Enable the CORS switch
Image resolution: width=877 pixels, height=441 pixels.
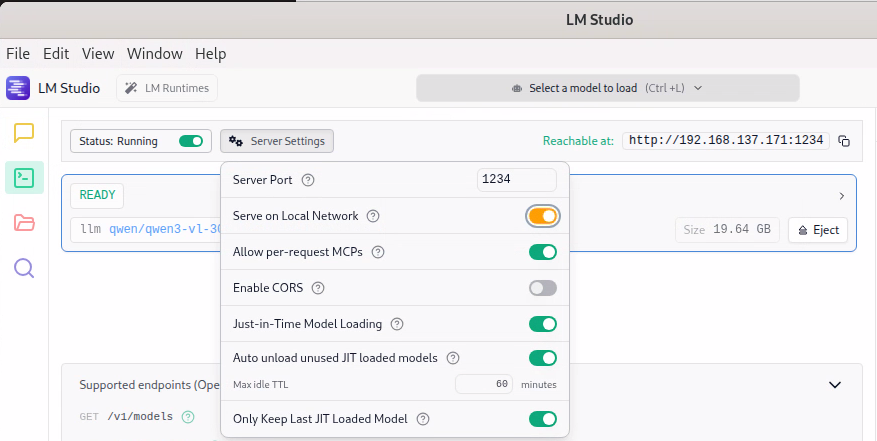(x=543, y=288)
